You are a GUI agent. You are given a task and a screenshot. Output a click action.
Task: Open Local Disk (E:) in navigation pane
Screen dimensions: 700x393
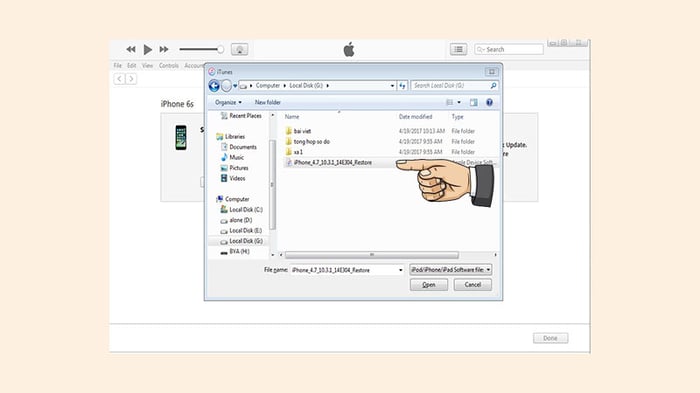click(x=241, y=230)
